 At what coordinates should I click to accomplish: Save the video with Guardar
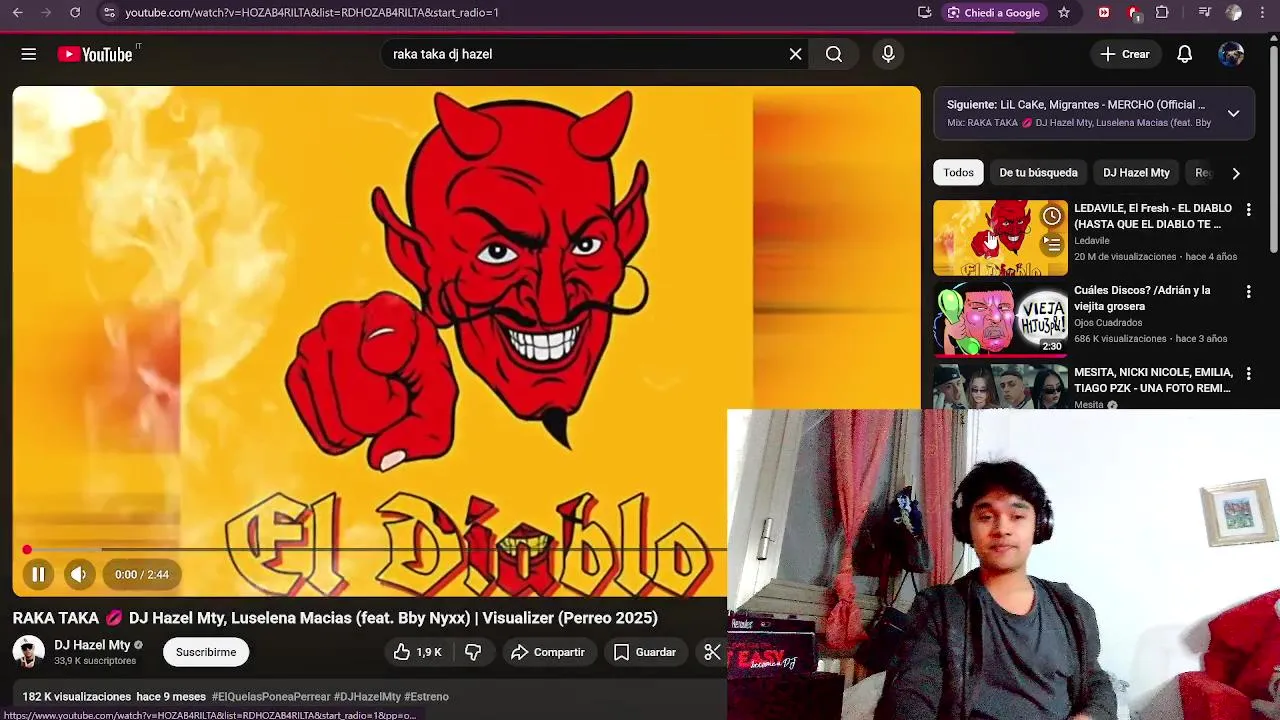[644, 652]
